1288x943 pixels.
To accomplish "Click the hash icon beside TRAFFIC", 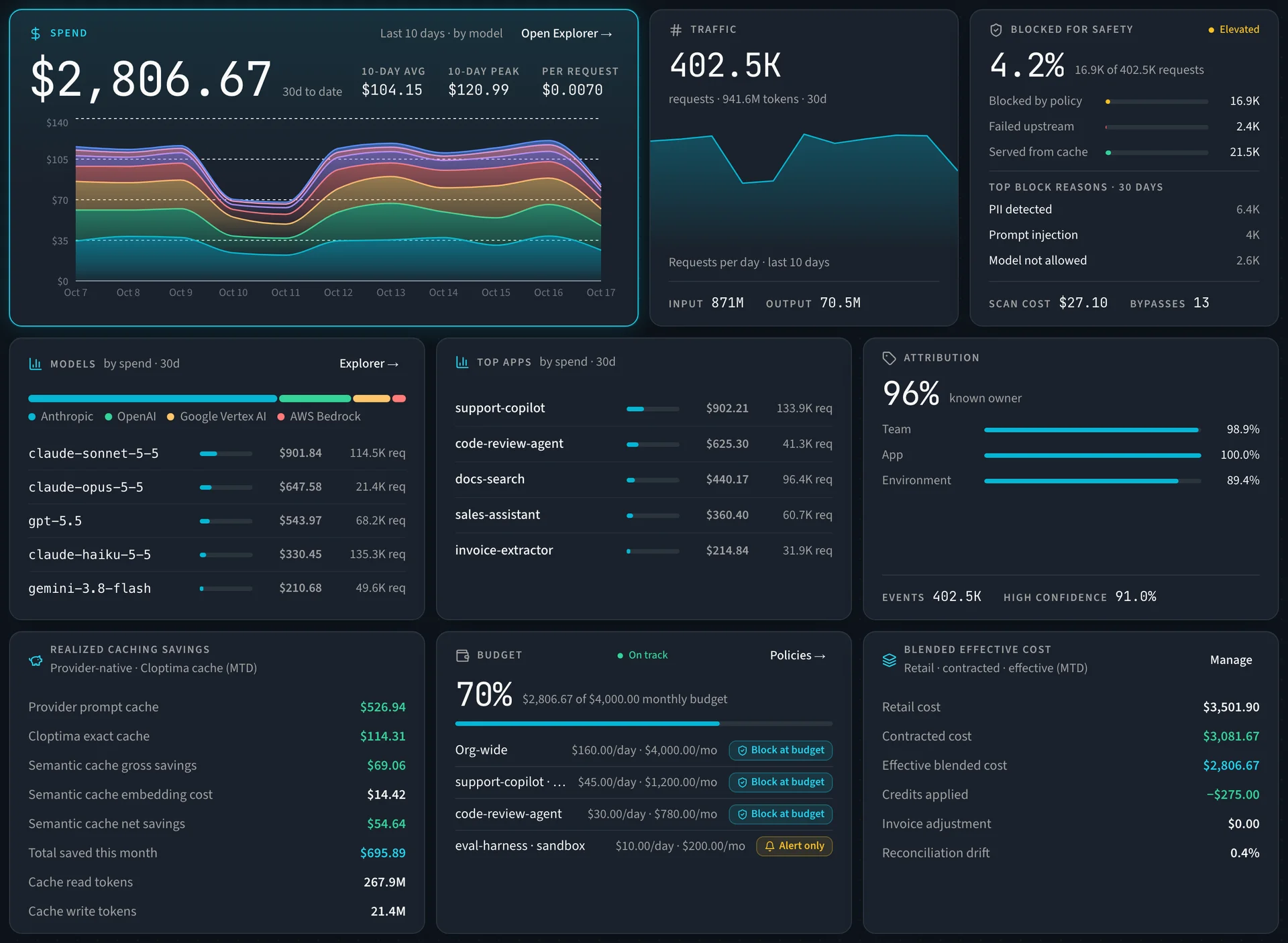I will [676, 30].
